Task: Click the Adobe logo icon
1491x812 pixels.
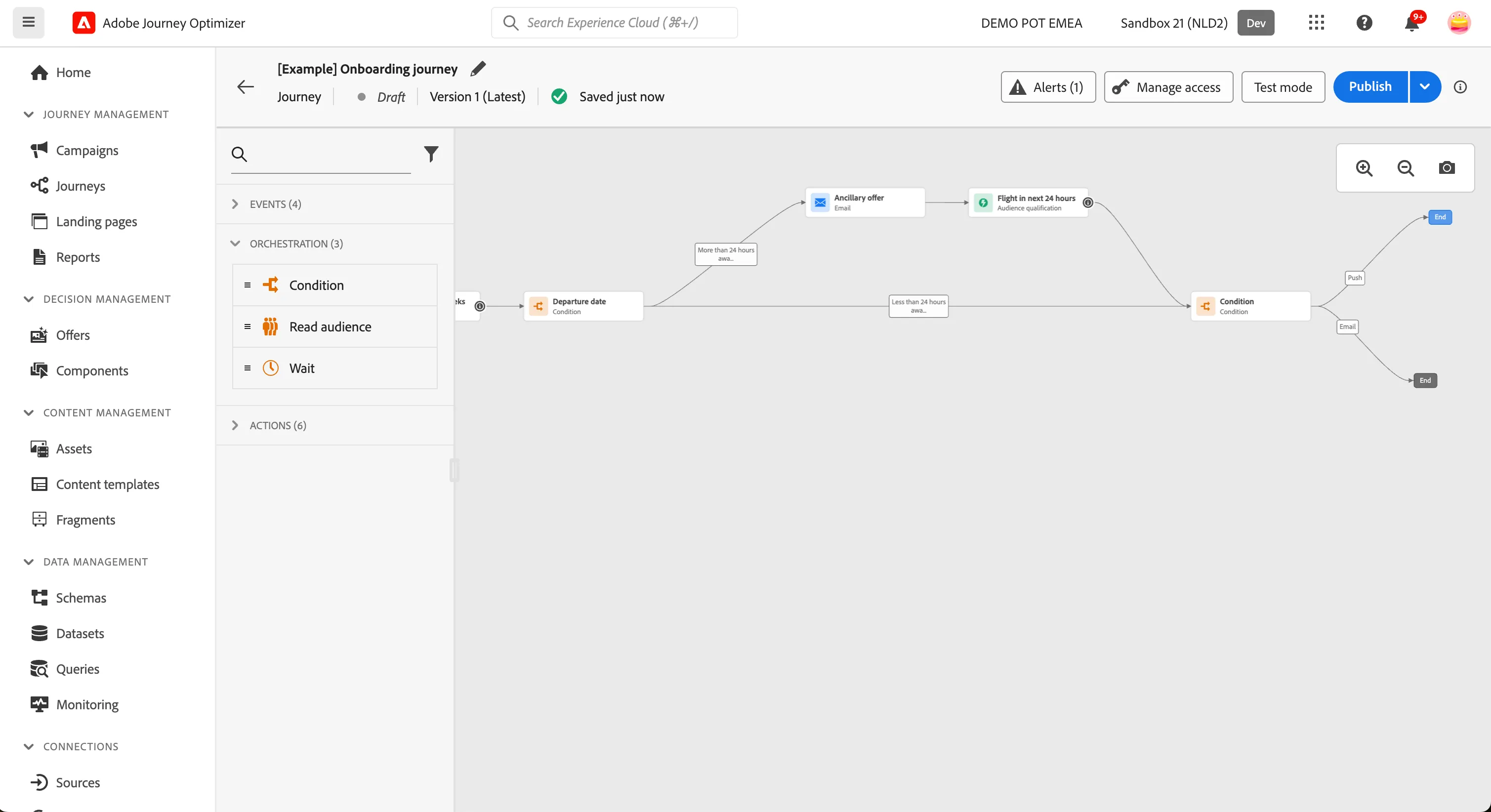Action: click(83, 23)
